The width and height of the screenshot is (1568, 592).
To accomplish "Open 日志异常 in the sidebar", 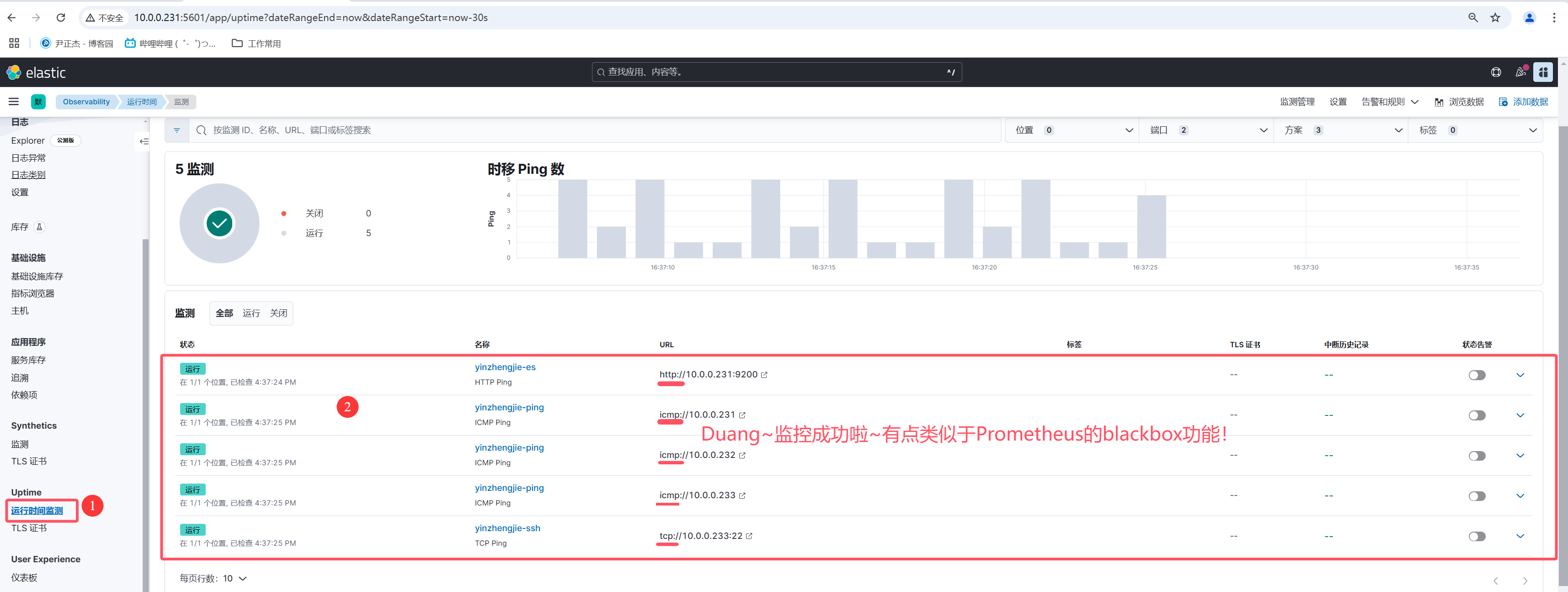I will tap(28, 158).
